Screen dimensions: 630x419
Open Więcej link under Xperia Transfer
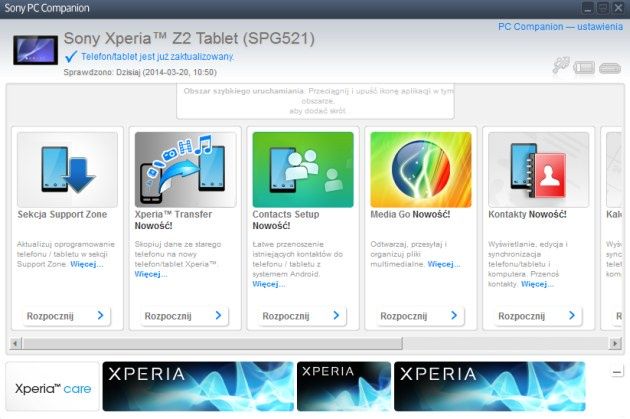(151, 274)
